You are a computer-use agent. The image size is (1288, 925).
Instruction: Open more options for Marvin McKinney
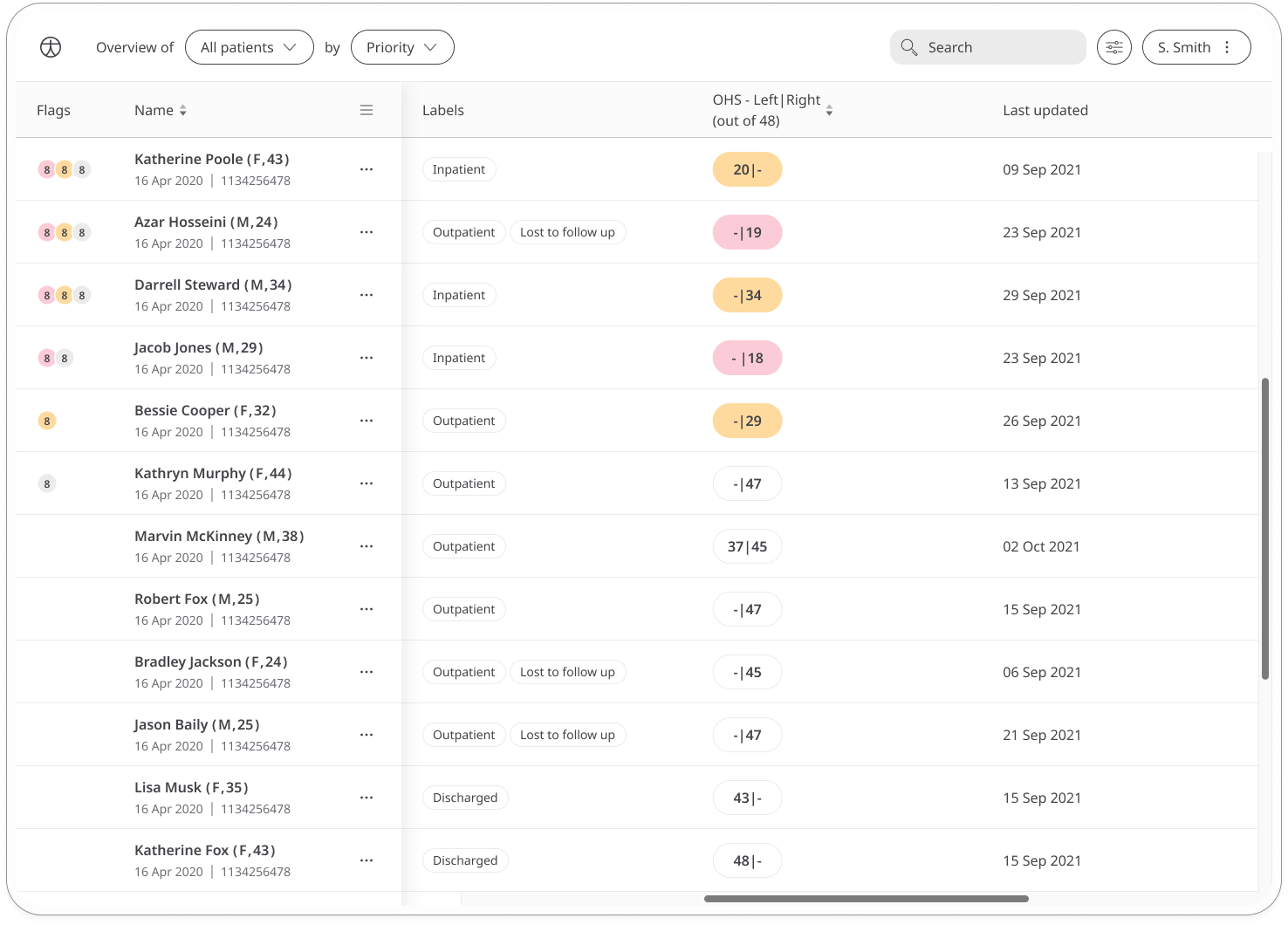[367, 546]
